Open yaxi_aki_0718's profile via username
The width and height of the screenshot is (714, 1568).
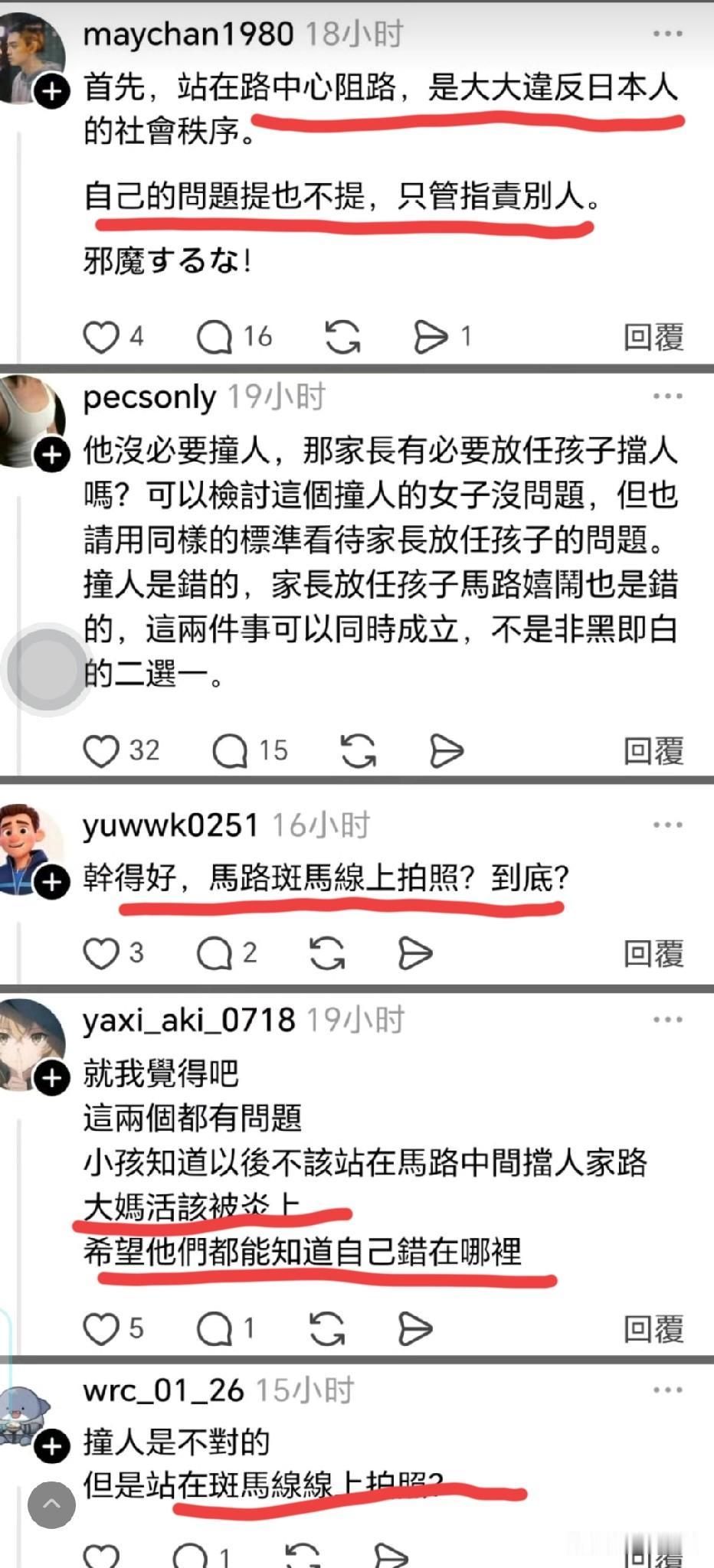189,1020
